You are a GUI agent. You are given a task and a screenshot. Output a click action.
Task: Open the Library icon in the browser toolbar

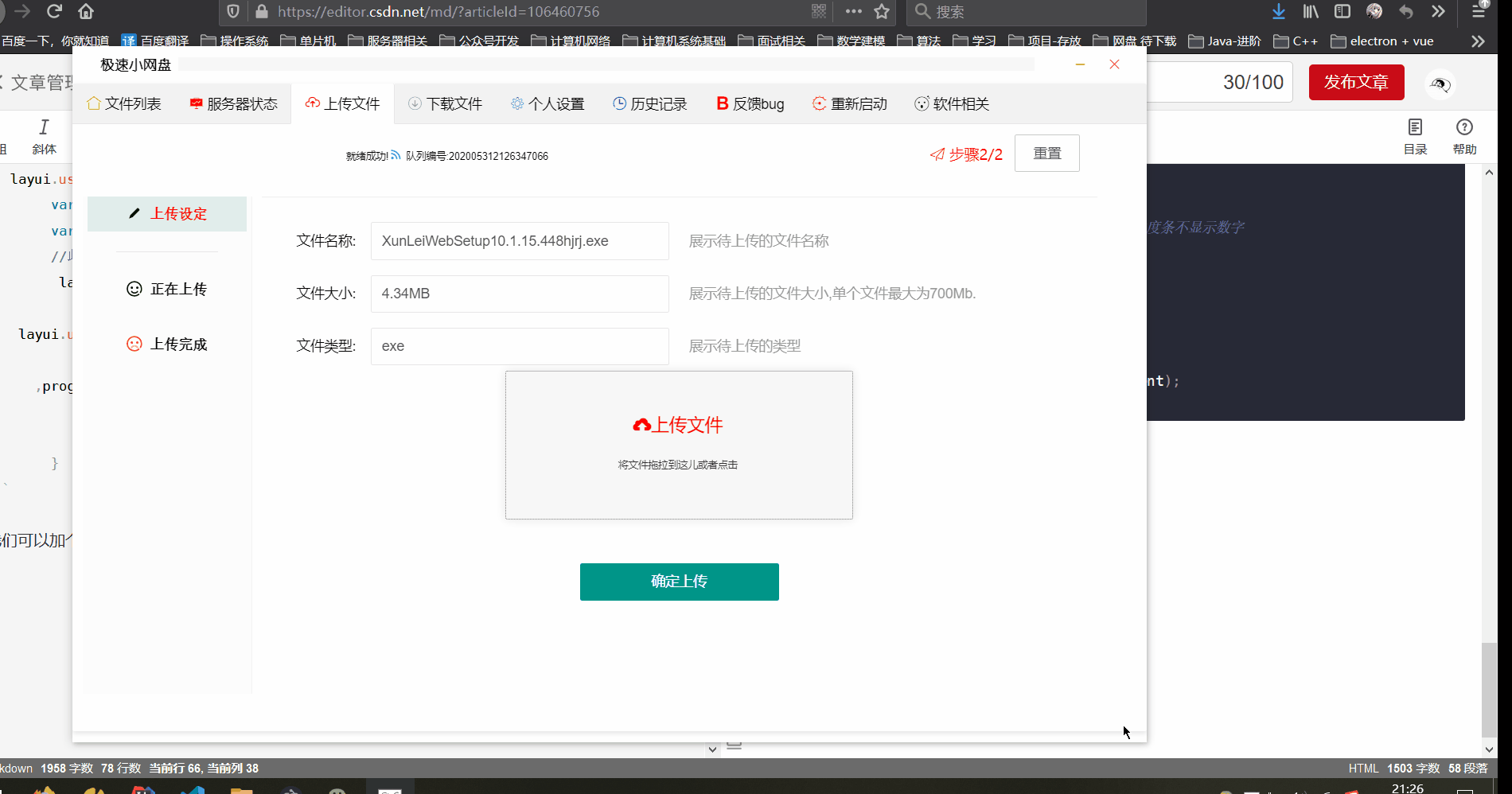click(x=1310, y=12)
